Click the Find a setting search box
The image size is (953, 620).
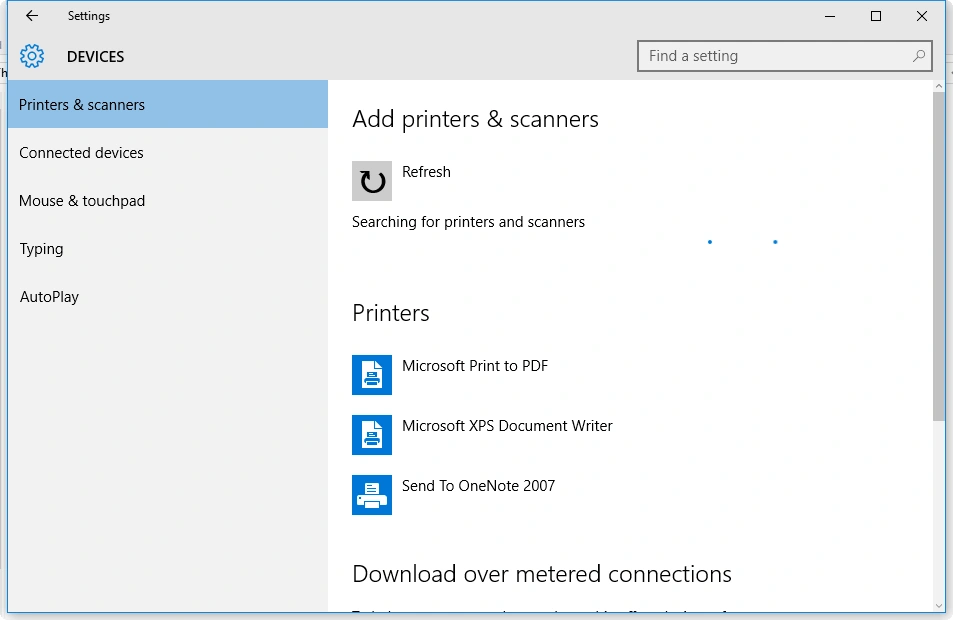(785, 56)
